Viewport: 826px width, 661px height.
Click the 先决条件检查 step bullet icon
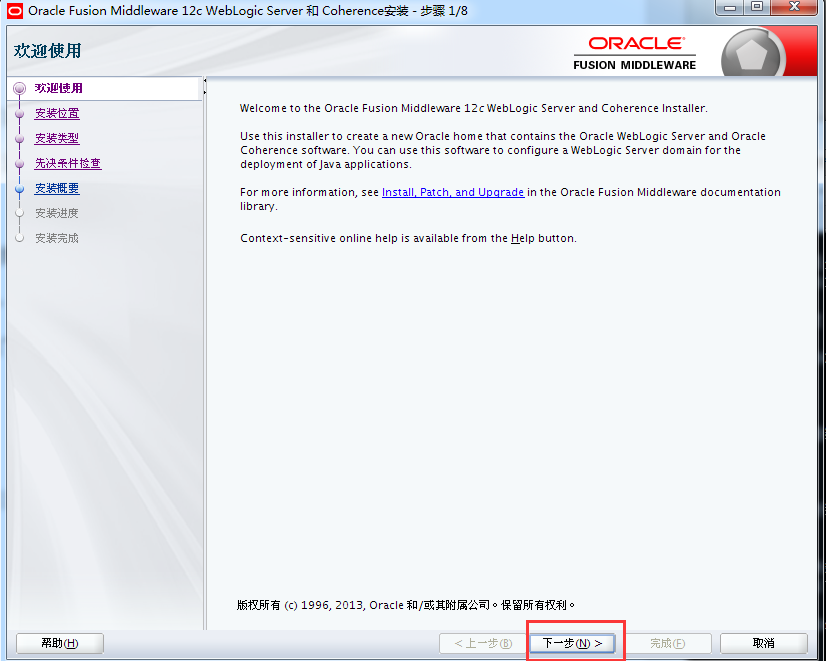19,163
